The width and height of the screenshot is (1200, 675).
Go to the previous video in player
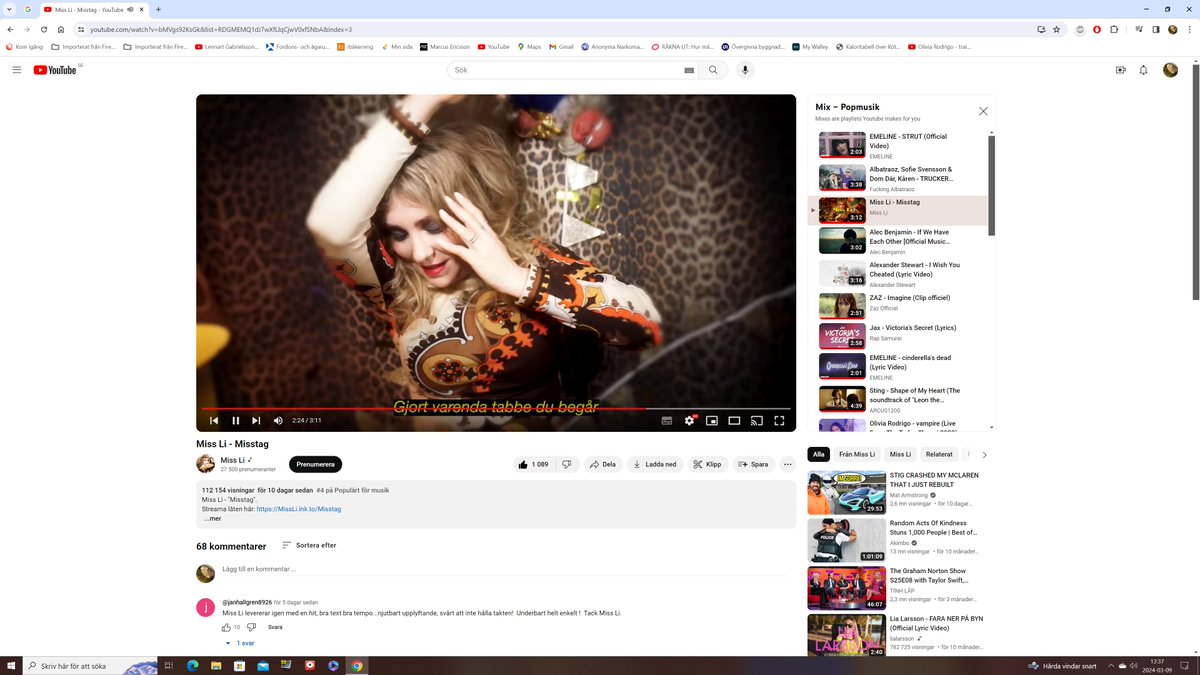[x=214, y=421]
